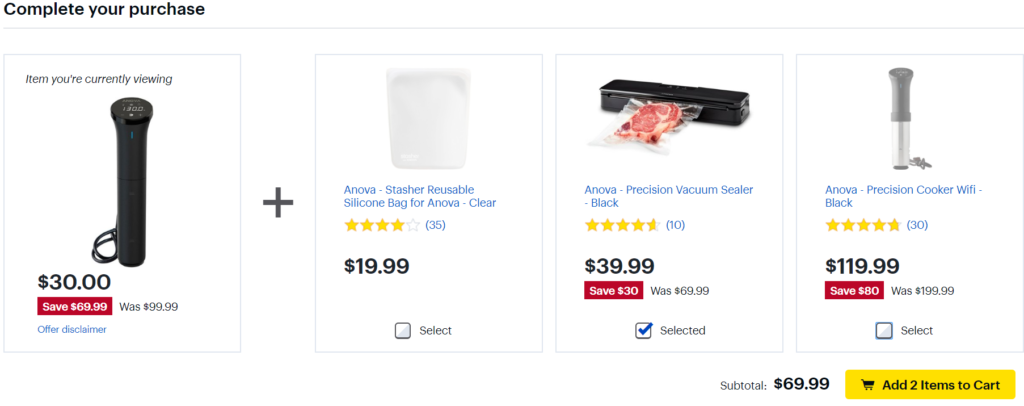1024x406 pixels.
Task: Click star rating of Precision Cooker Wifi
Action: (862, 225)
